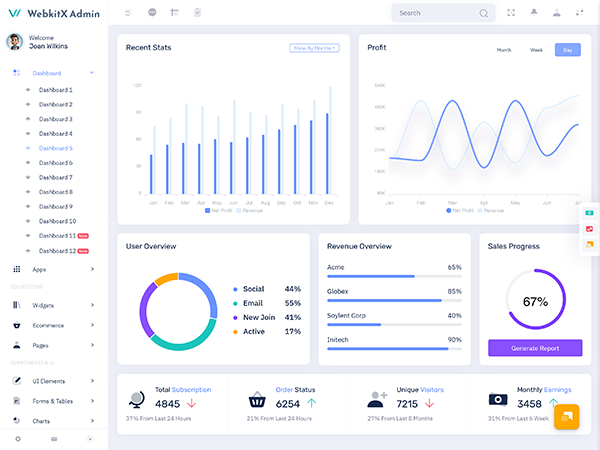Toggle Revenue legend in Recent Stats chart
Viewport: 600px width, 450px height.
[x=251, y=211]
